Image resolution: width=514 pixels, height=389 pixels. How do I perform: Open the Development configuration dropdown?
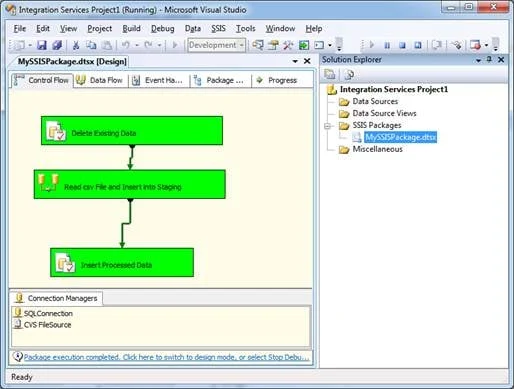[x=217, y=45]
